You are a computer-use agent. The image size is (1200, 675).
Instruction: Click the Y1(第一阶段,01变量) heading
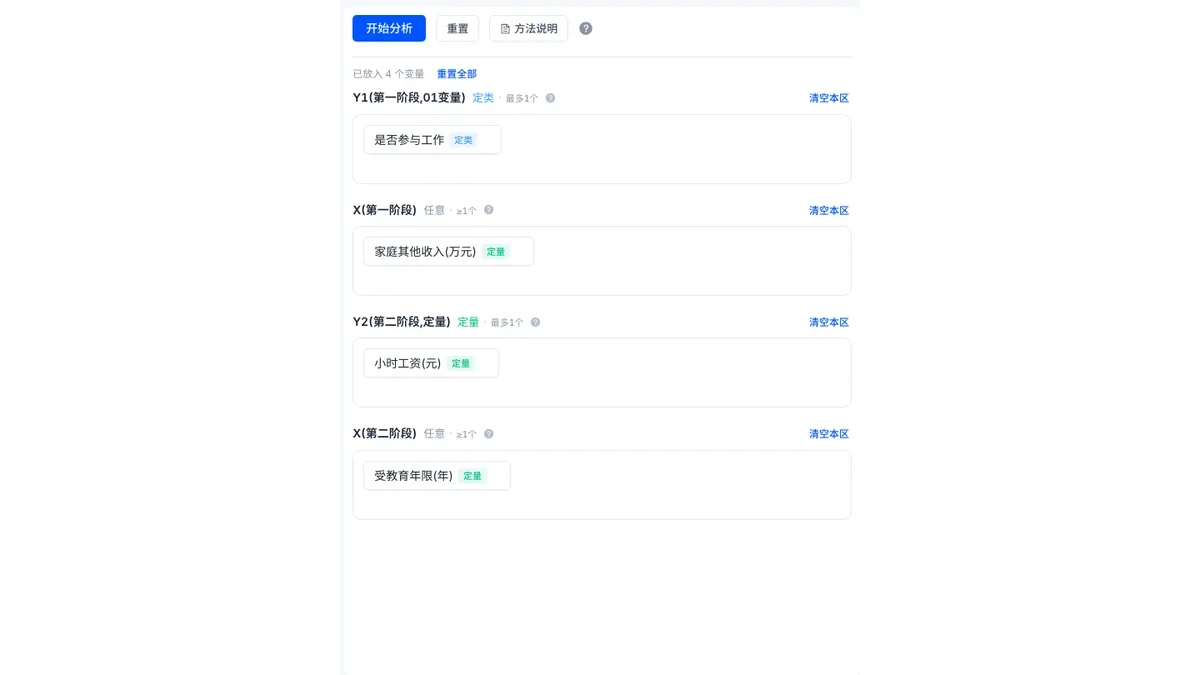409,98
